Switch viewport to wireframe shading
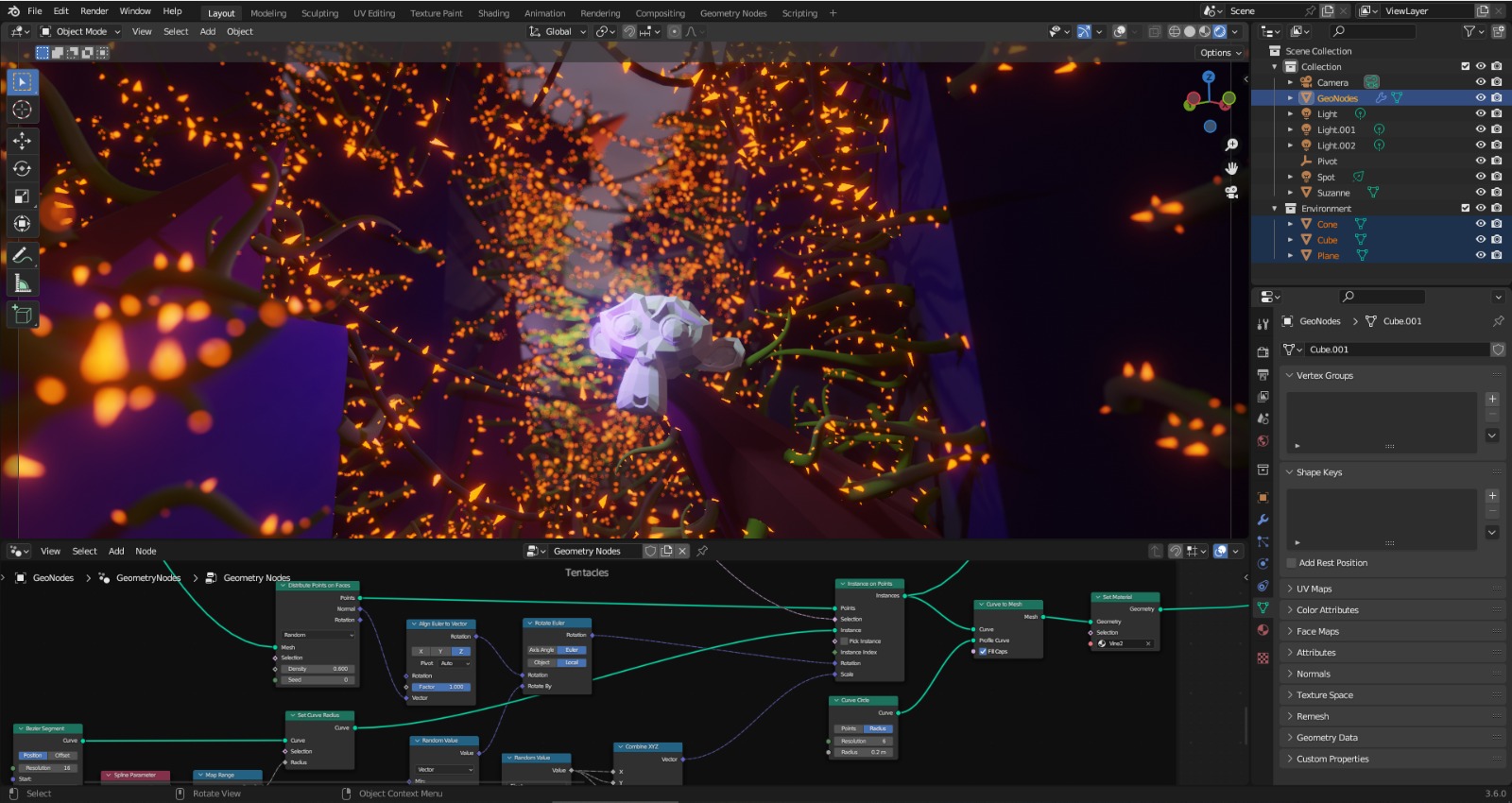 (1175, 31)
